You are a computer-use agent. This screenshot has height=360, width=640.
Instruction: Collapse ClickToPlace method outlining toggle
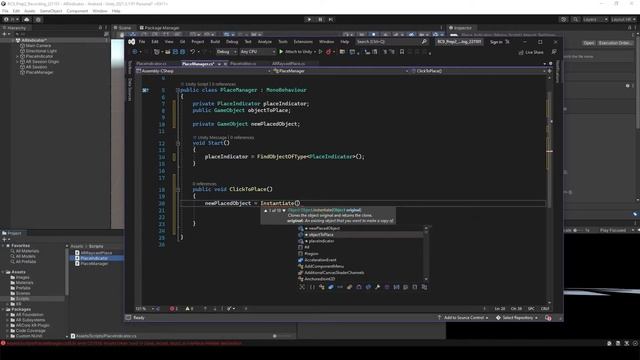tap(178, 189)
